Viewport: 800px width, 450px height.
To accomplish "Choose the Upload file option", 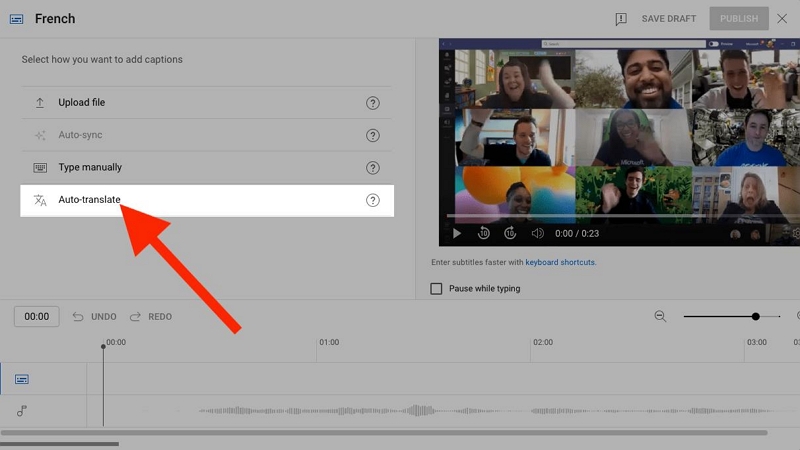I will coord(82,103).
